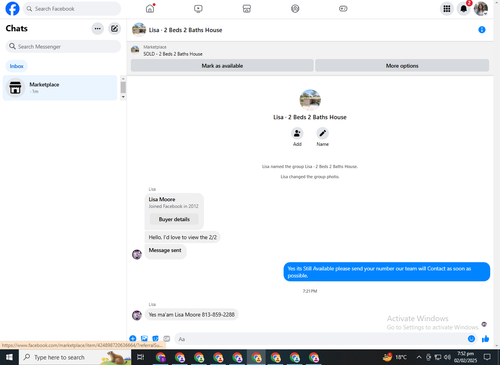Open the account profile avatar menu

click(481, 9)
